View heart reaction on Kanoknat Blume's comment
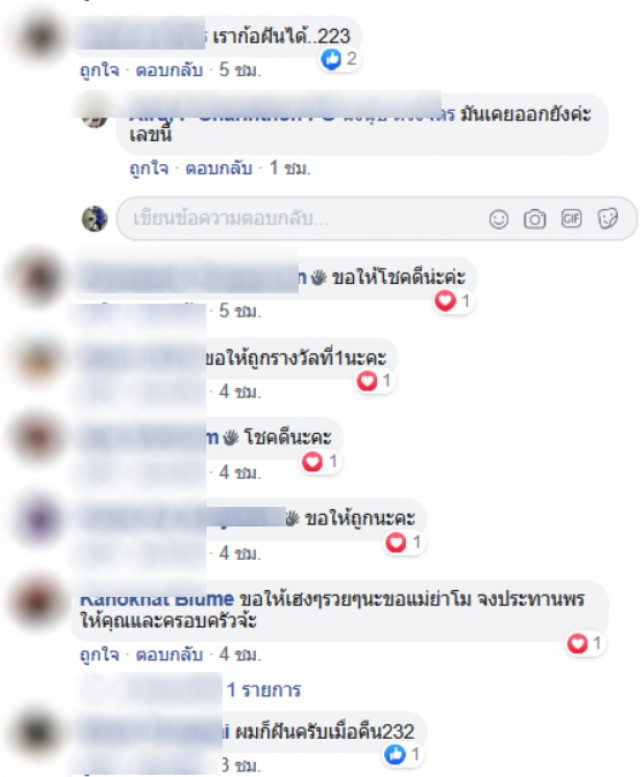This screenshot has width=640, height=777. click(584, 643)
